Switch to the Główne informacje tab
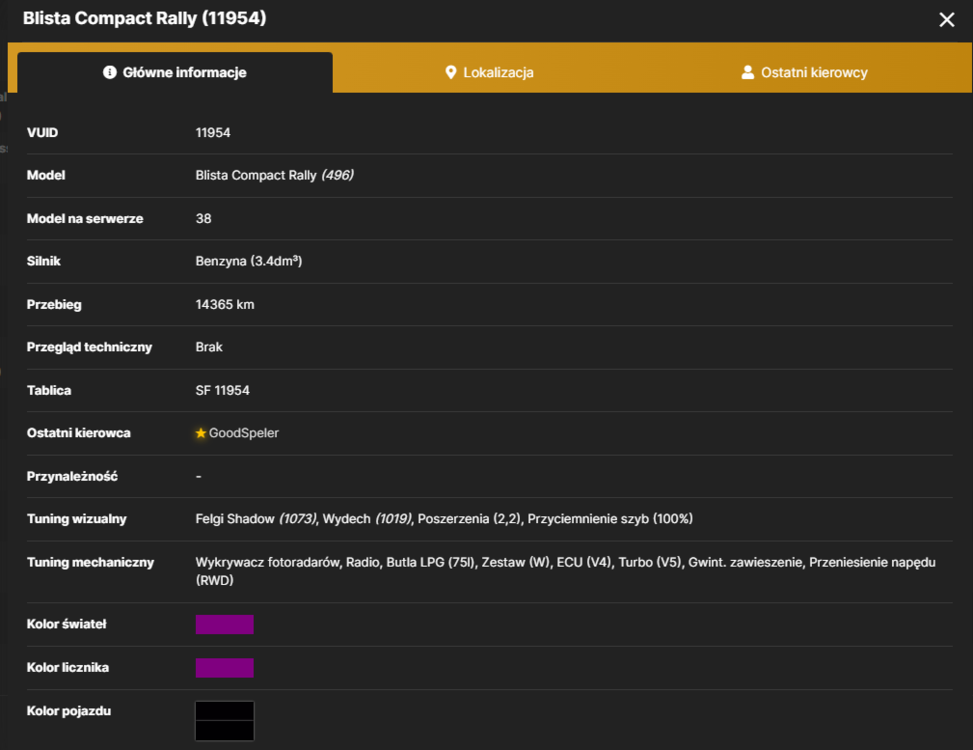This screenshot has width=973, height=750. coord(175,73)
